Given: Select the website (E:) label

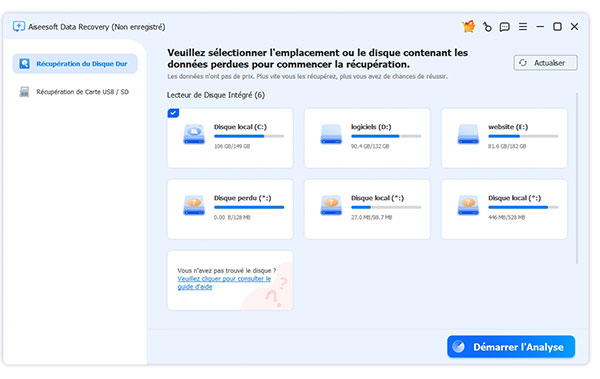Looking at the screenshot, I should pyautogui.click(x=508, y=127).
